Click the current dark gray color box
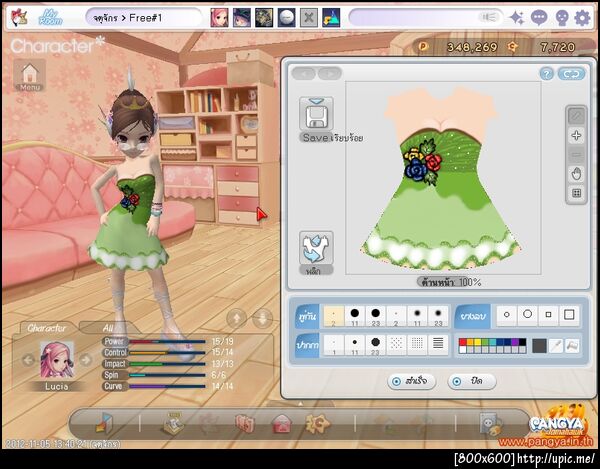600x469 pixels. [x=539, y=346]
